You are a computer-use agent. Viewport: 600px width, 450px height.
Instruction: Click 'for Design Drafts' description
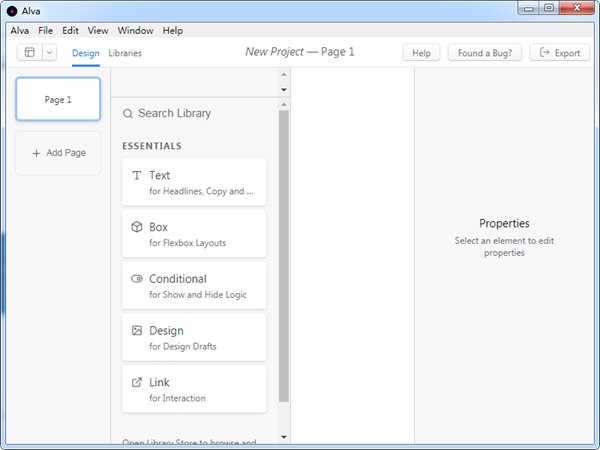183,346
